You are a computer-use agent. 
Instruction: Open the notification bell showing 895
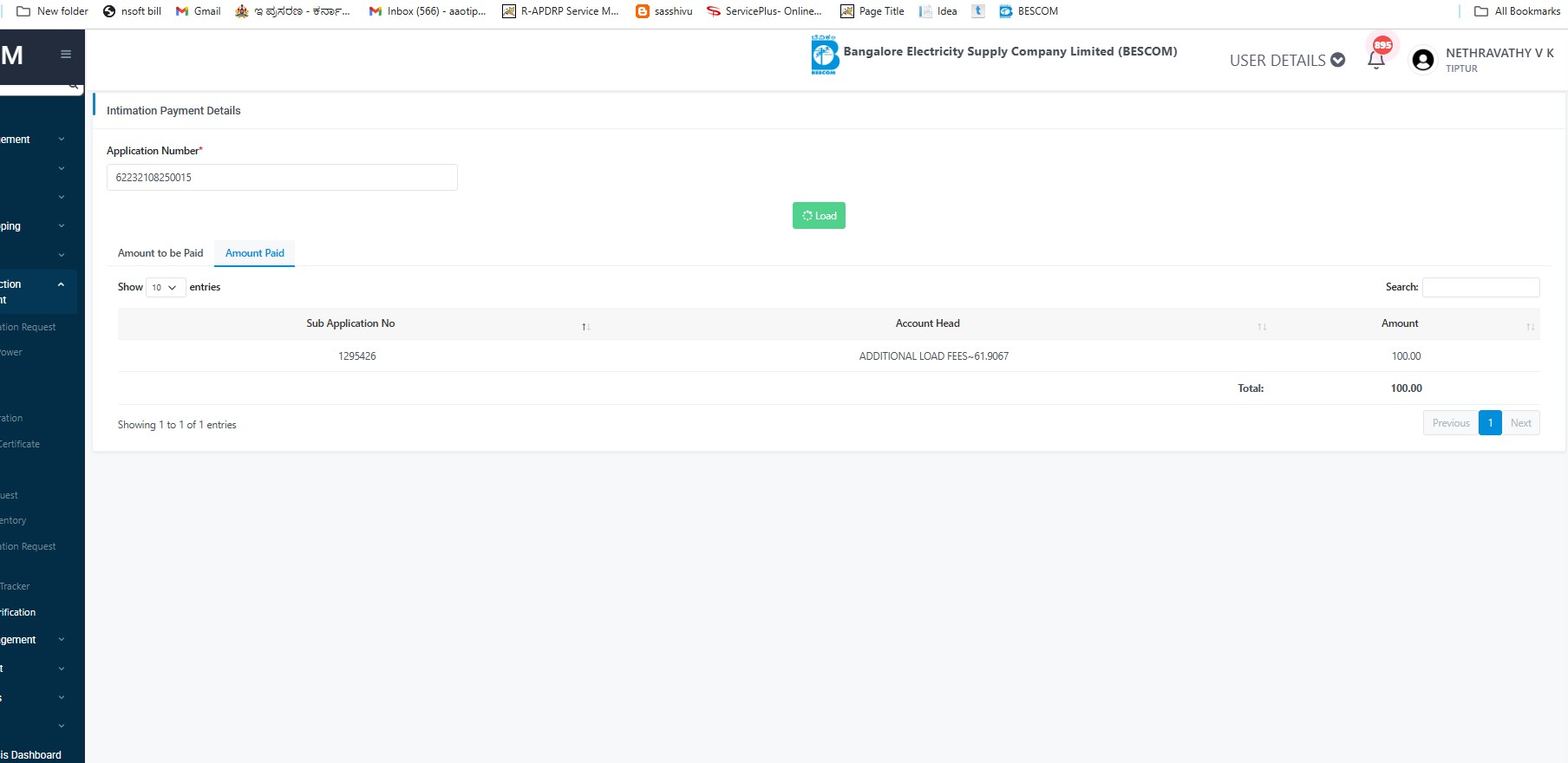click(x=1376, y=58)
